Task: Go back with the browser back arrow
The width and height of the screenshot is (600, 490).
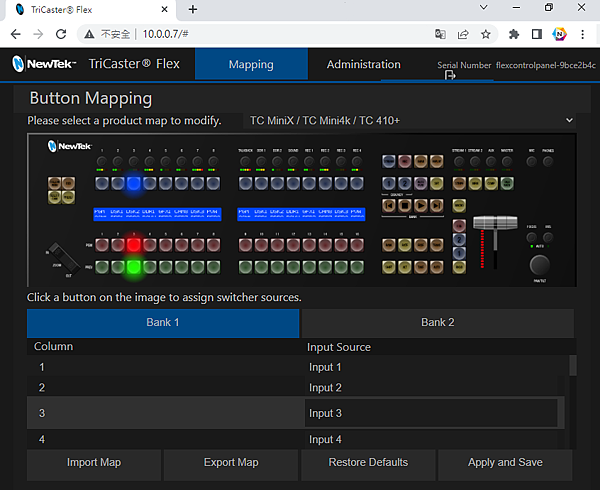Action: tap(16, 34)
